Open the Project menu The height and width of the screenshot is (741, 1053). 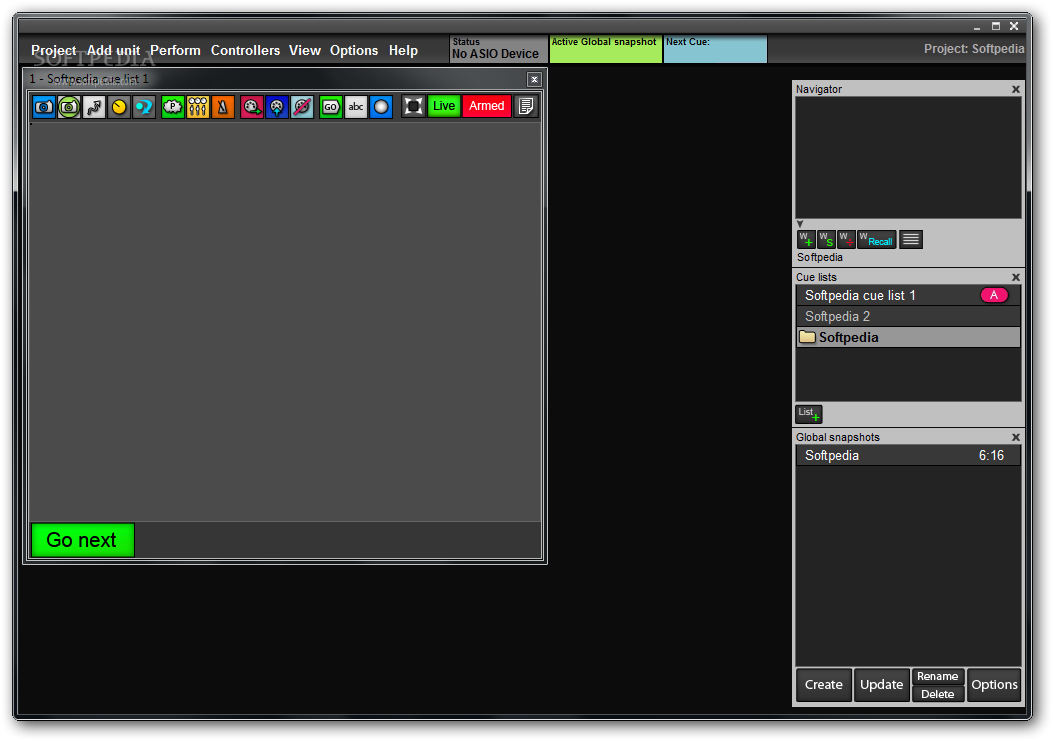point(54,50)
